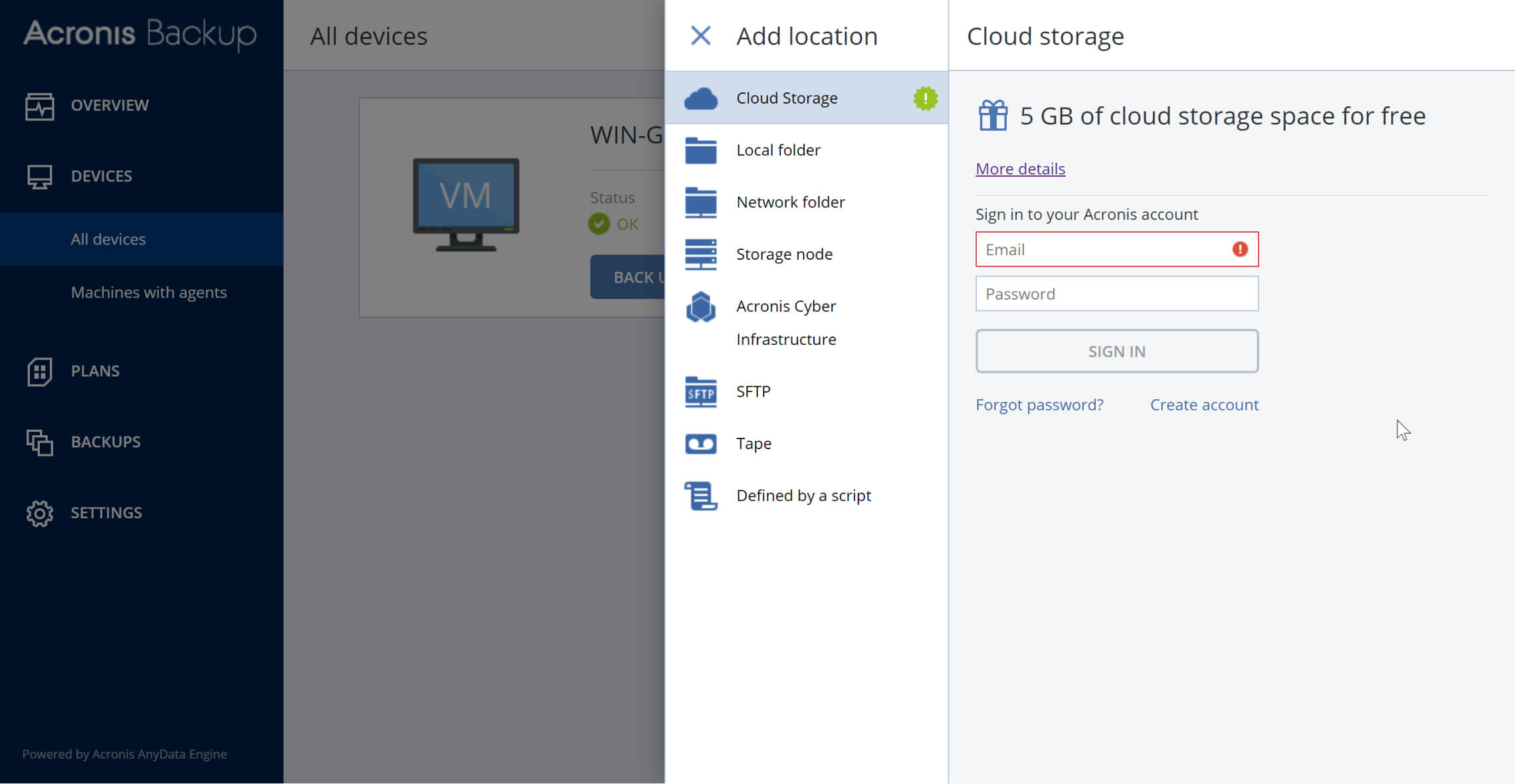Select Acronis Cyber Infrastructure label
Screen dimensions: 1515x784
pos(786,323)
